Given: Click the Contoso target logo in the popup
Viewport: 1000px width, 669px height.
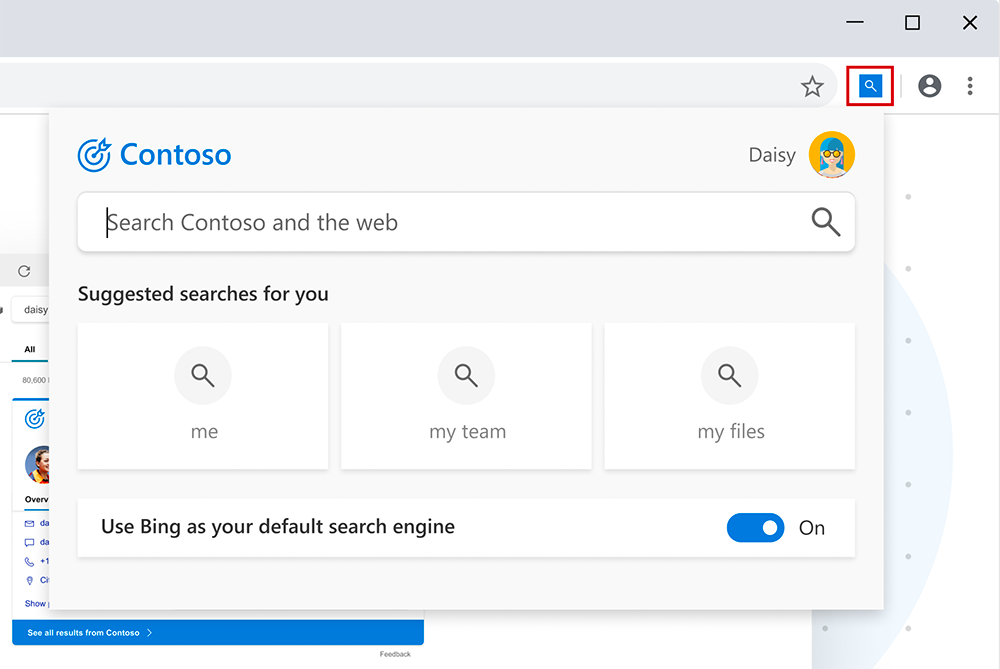Looking at the screenshot, I should pos(94,155).
